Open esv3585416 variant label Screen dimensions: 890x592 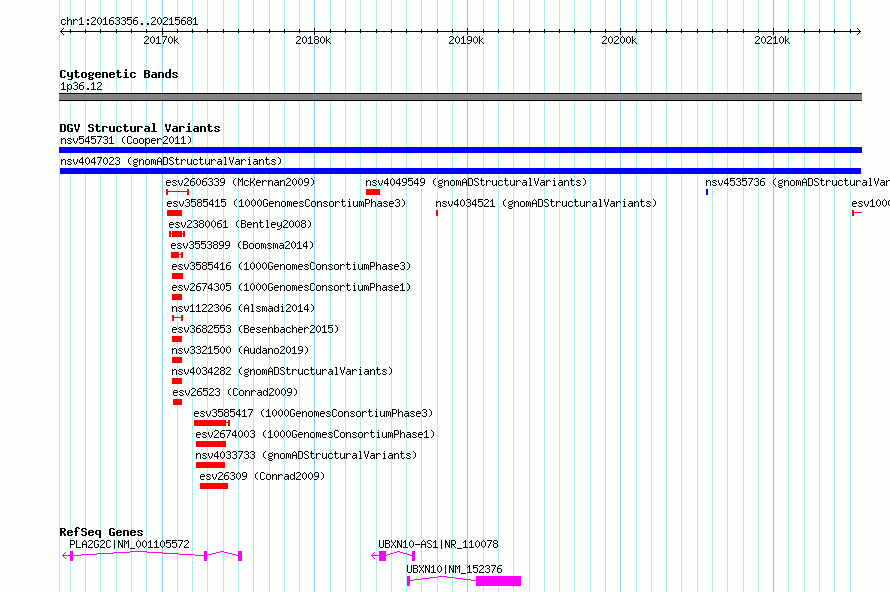[x=291, y=266]
